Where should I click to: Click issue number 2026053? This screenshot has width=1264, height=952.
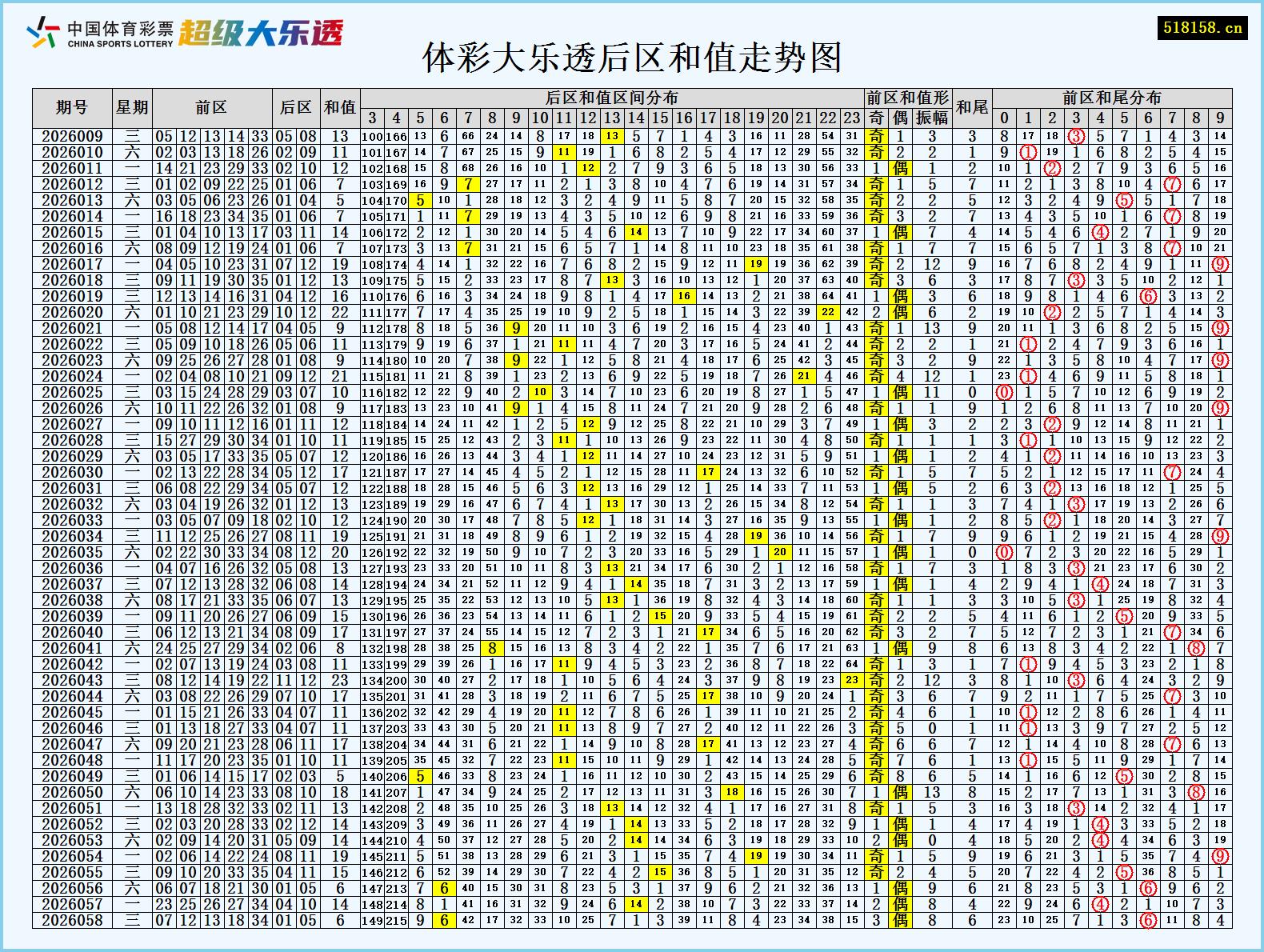[x=72, y=840]
